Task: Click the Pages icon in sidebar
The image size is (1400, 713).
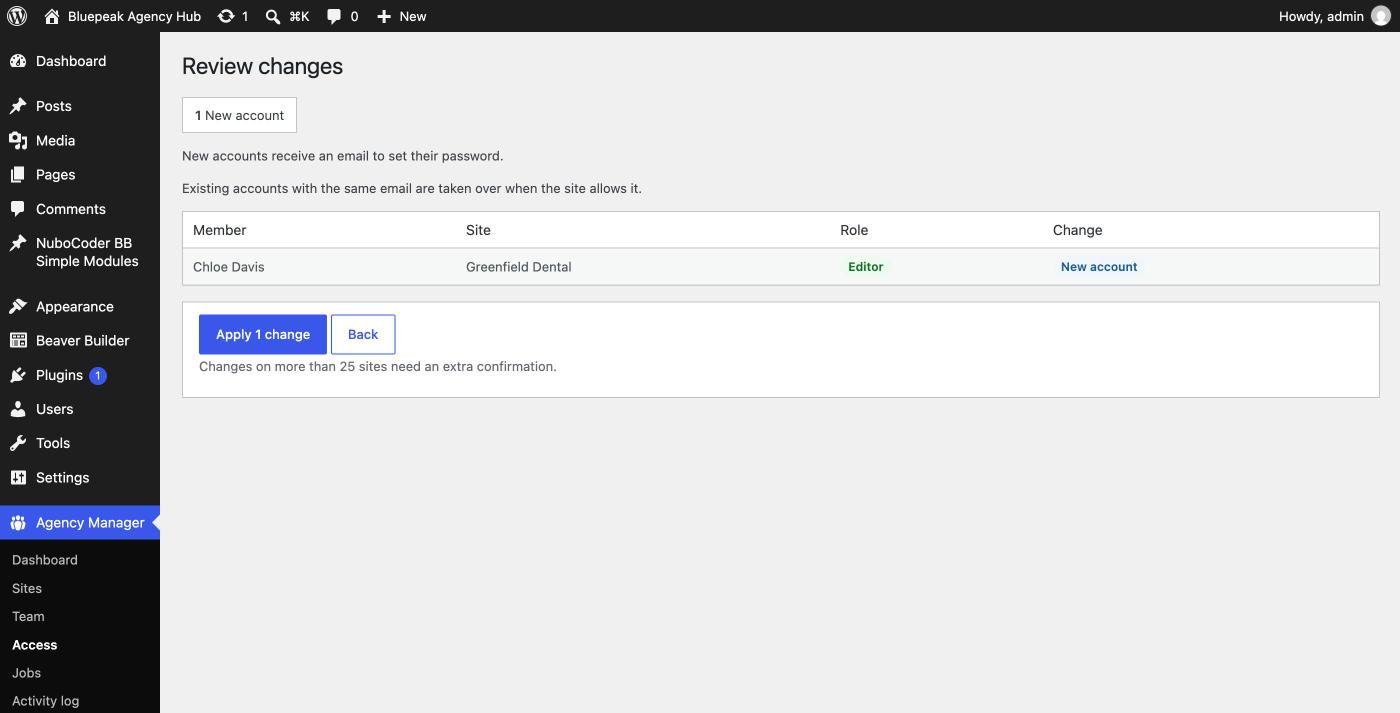Action: pyautogui.click(x=18, y=175)
